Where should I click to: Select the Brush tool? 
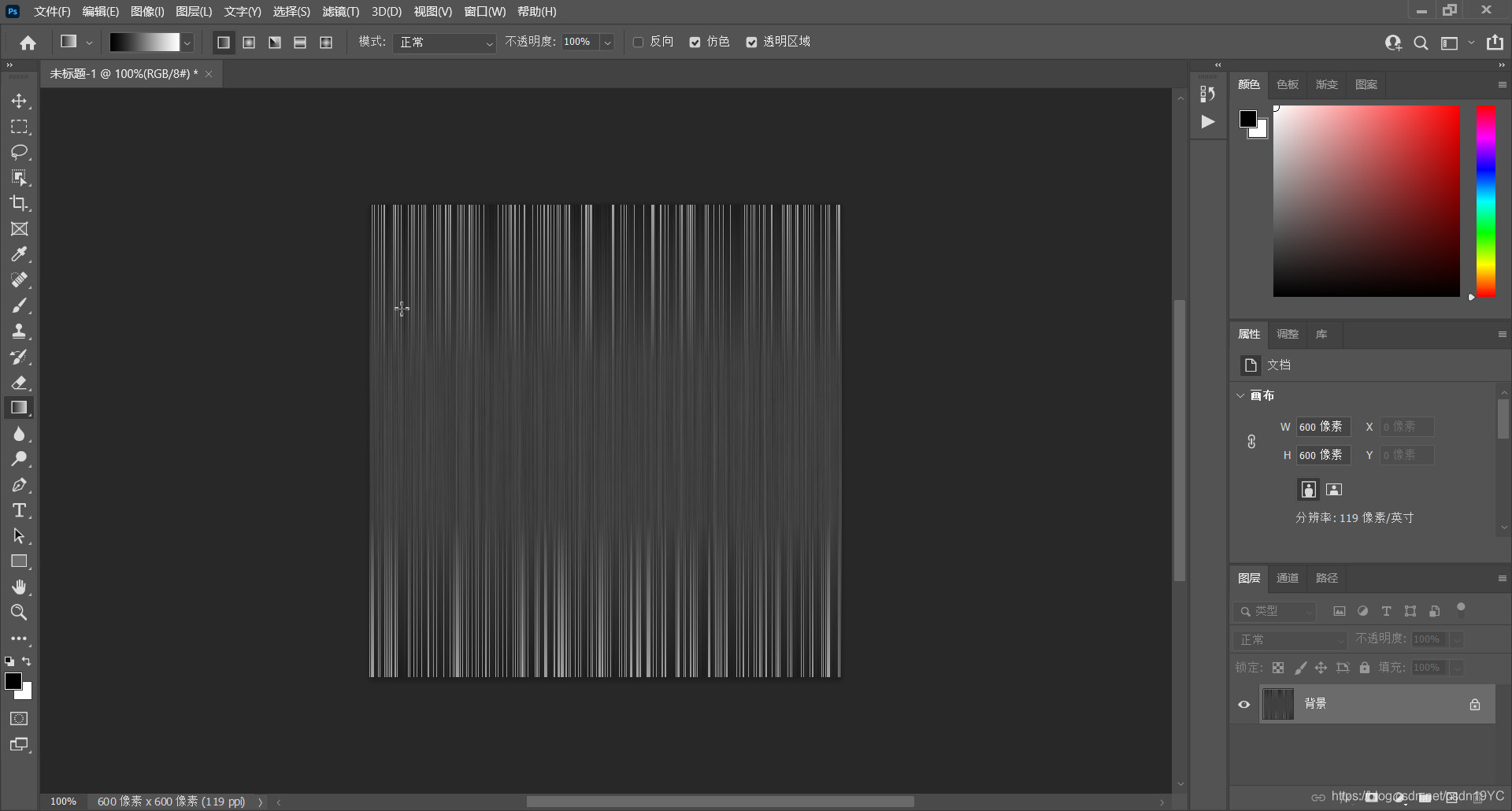[19, 306]
